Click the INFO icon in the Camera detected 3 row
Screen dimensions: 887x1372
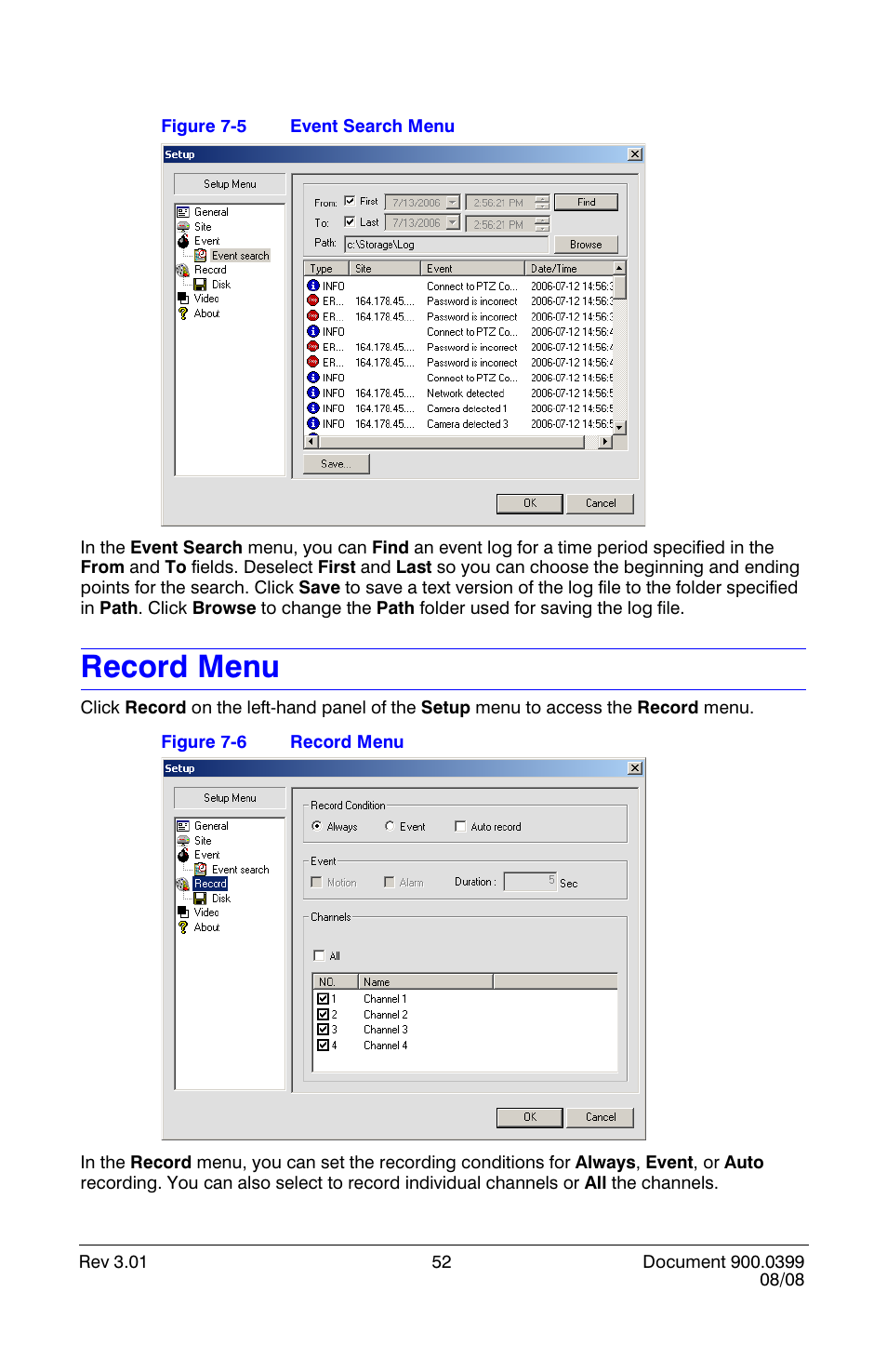pyautogui.click(x=313, y=423)
